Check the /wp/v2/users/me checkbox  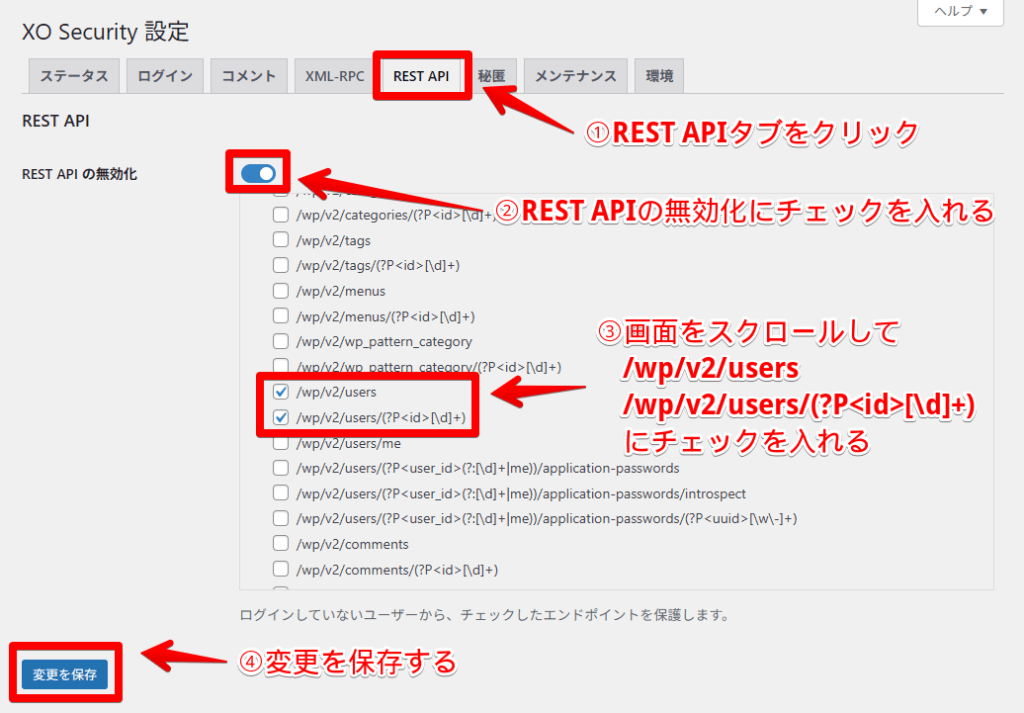click(281, 443)
